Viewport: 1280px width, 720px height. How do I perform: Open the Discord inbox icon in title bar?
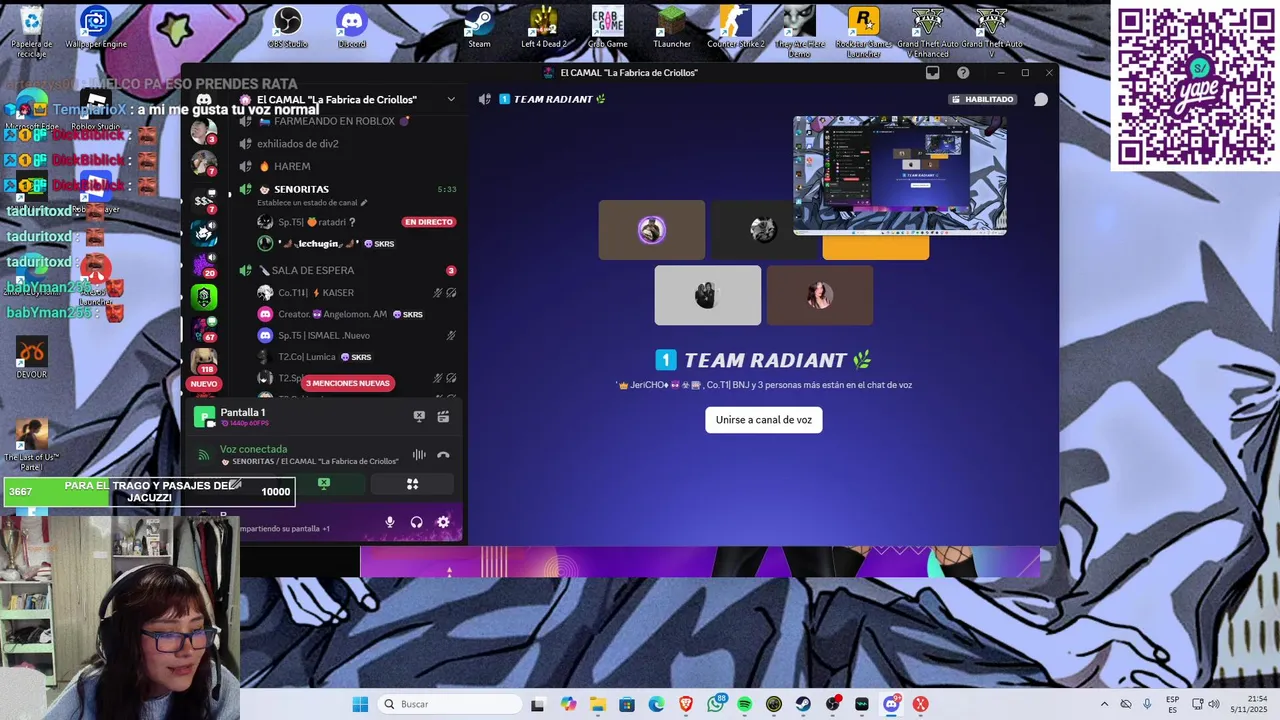[932, 73]
